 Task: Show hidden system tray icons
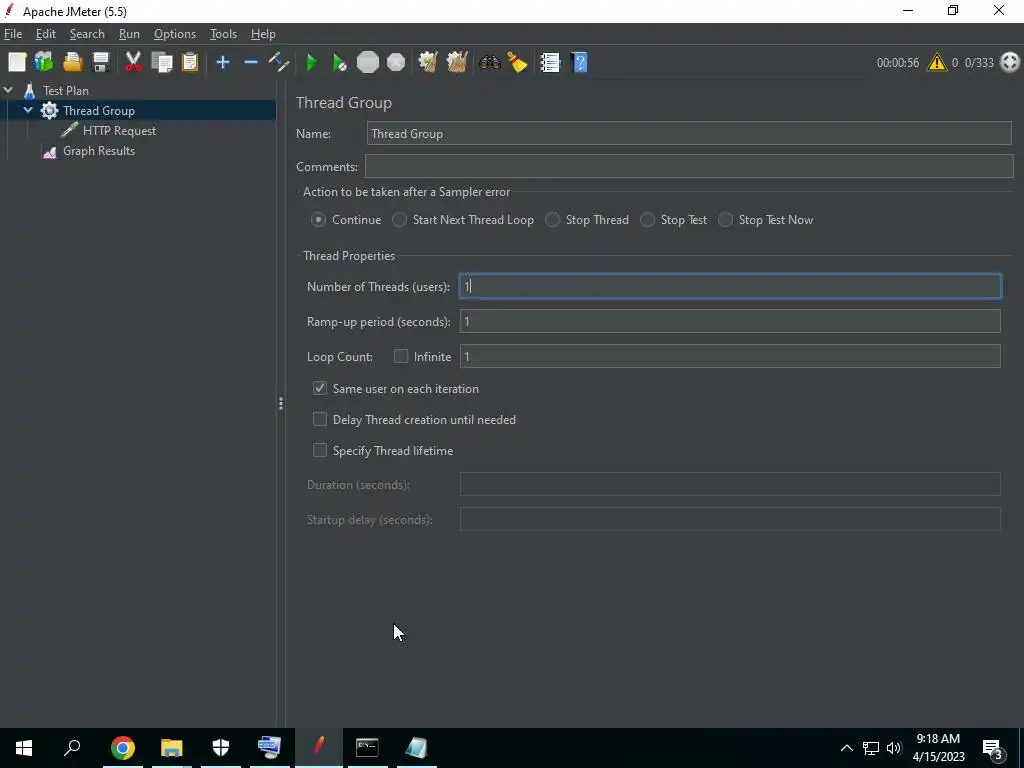[846, 748]
